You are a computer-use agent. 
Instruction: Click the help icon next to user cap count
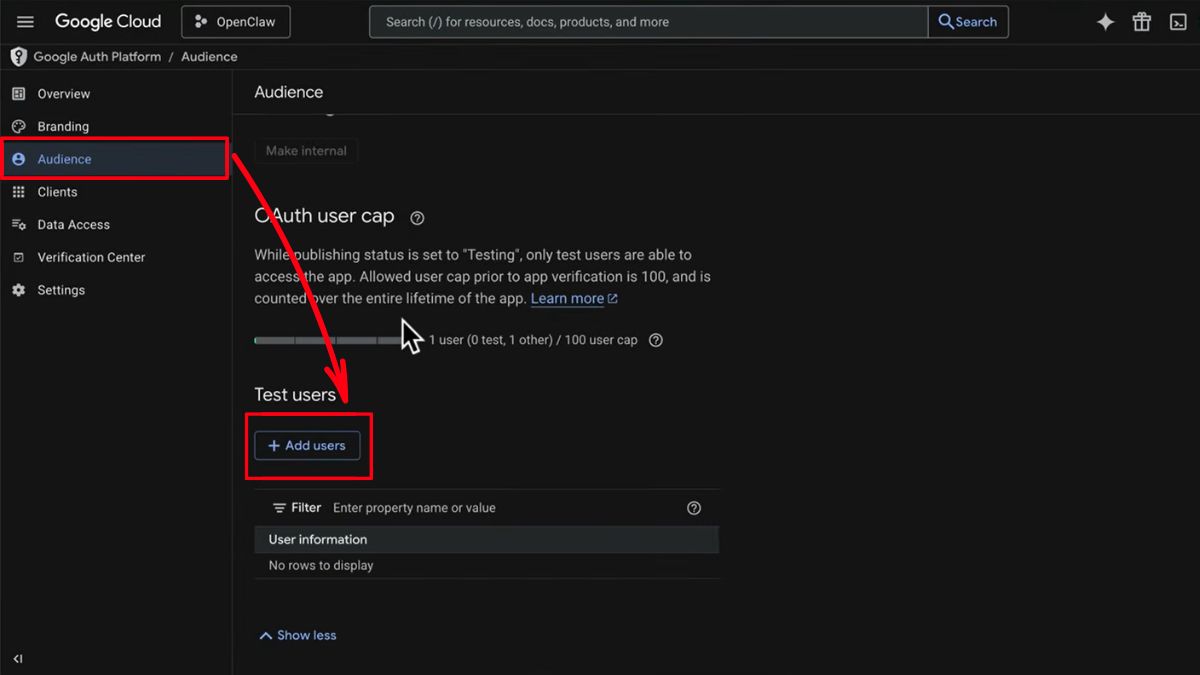click(x=655, y=340)
